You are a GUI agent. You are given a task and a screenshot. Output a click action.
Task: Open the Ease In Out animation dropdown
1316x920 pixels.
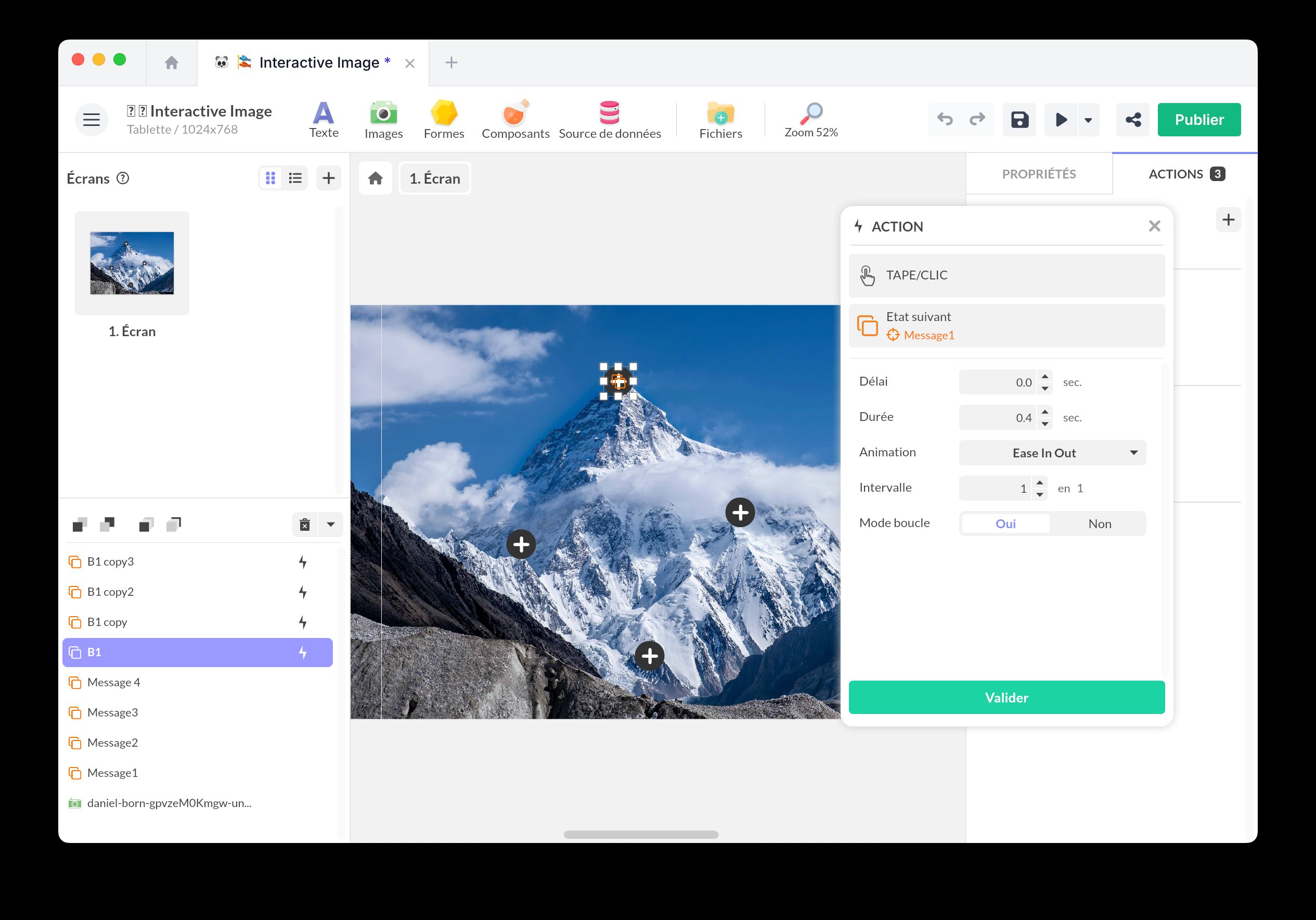pos(1052,453)
